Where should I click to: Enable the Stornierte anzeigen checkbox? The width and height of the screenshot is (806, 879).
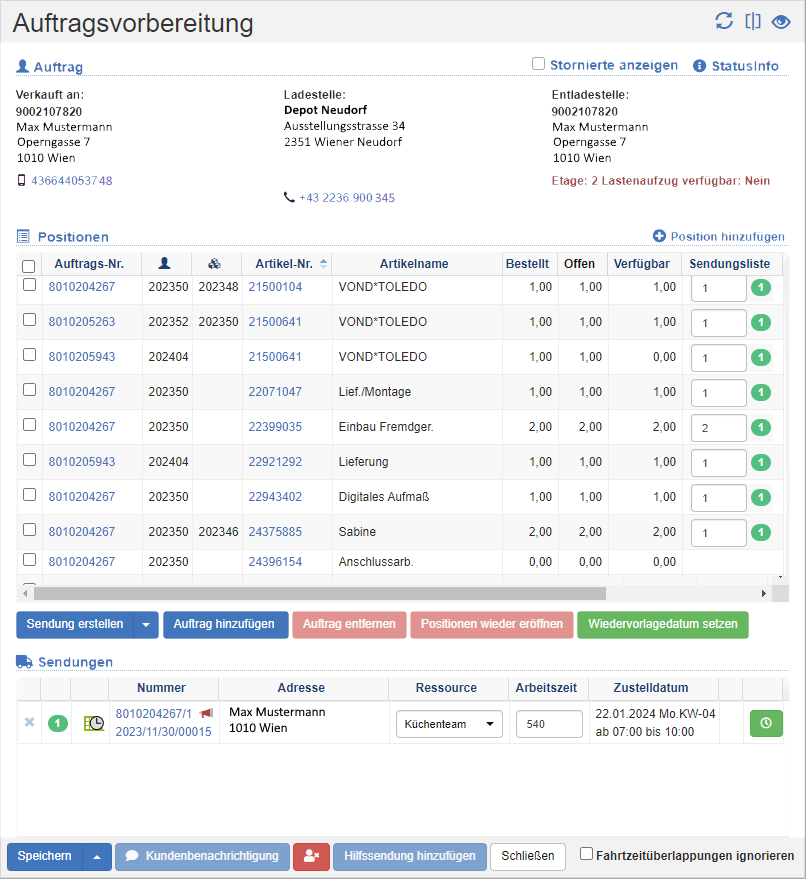tap(538, 64)
